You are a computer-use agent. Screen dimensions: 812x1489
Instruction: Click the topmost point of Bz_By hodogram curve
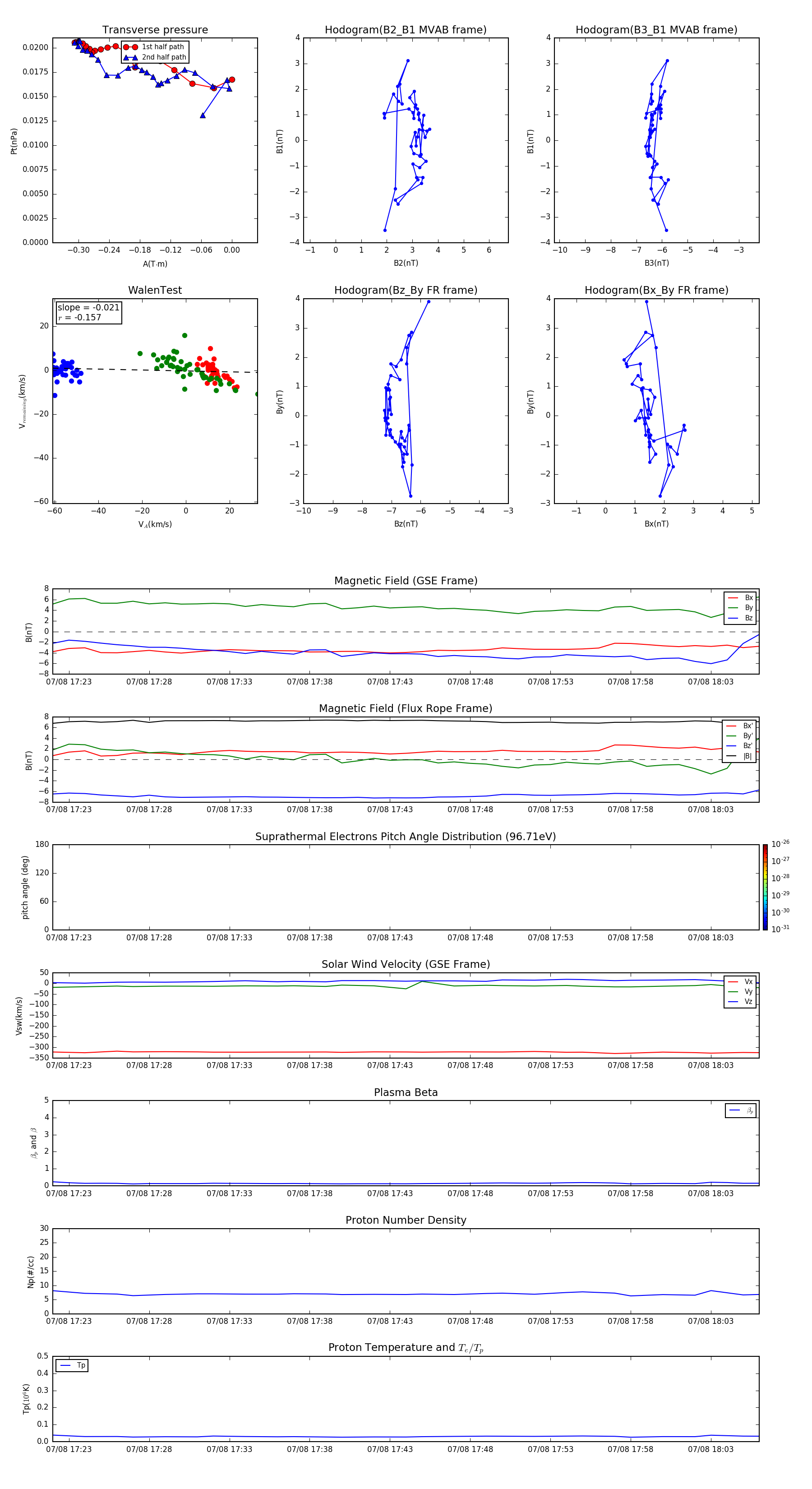click(428, 302)
